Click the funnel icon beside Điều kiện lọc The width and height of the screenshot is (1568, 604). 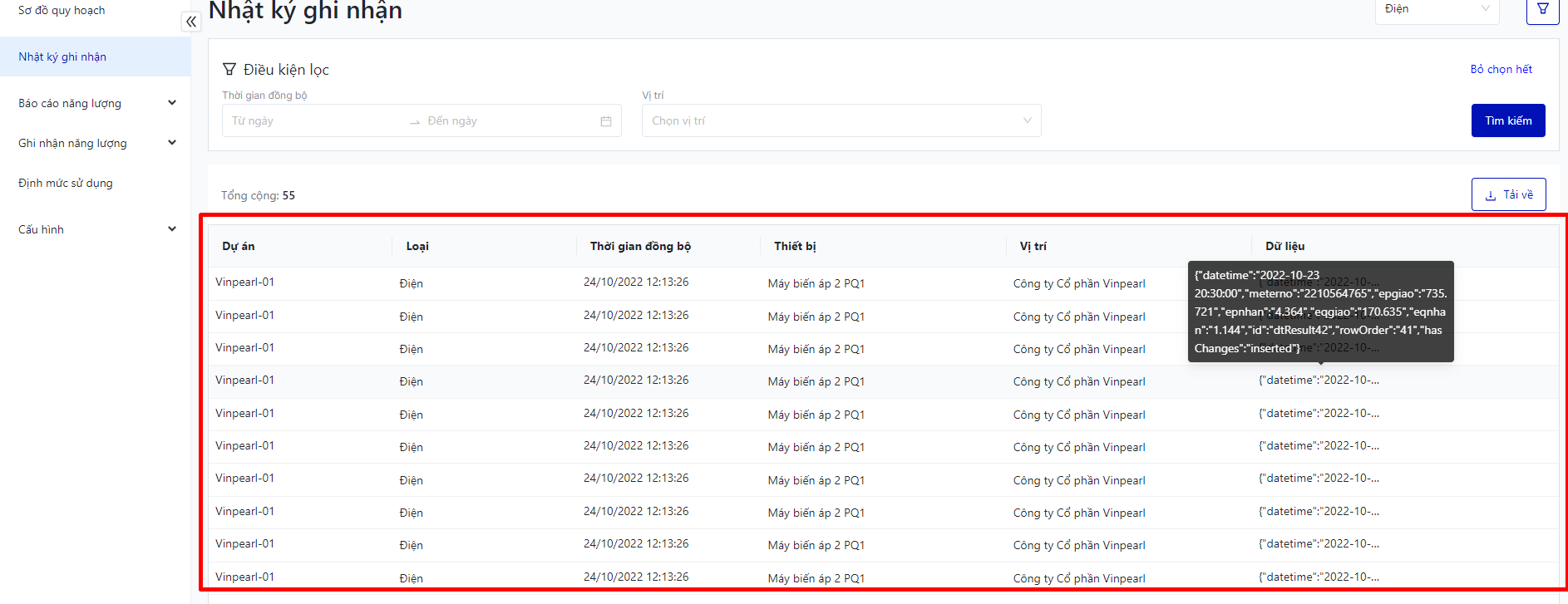(229, 69)
